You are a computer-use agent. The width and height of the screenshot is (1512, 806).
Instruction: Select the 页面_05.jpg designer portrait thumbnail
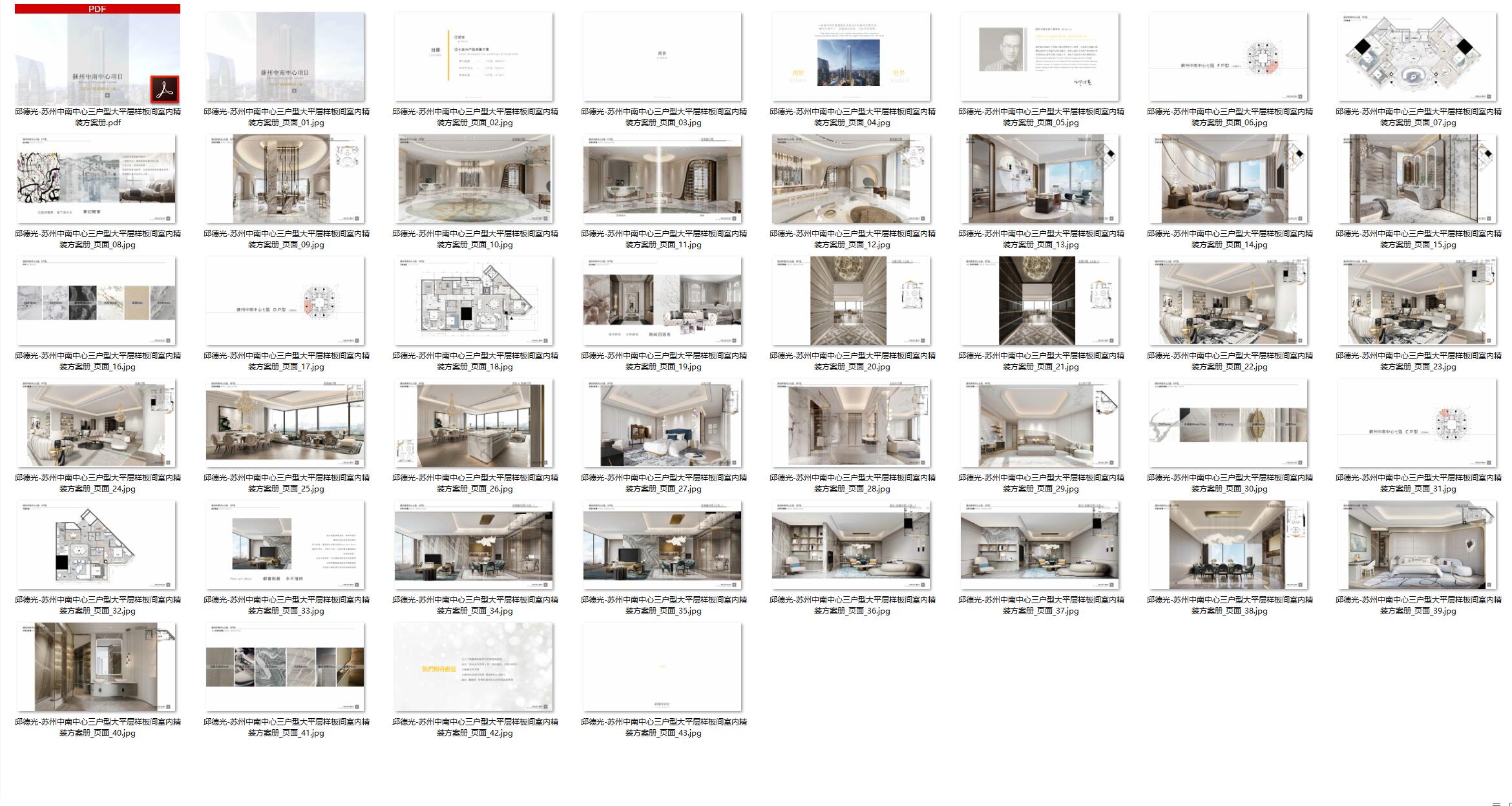tap(1040, 57)
